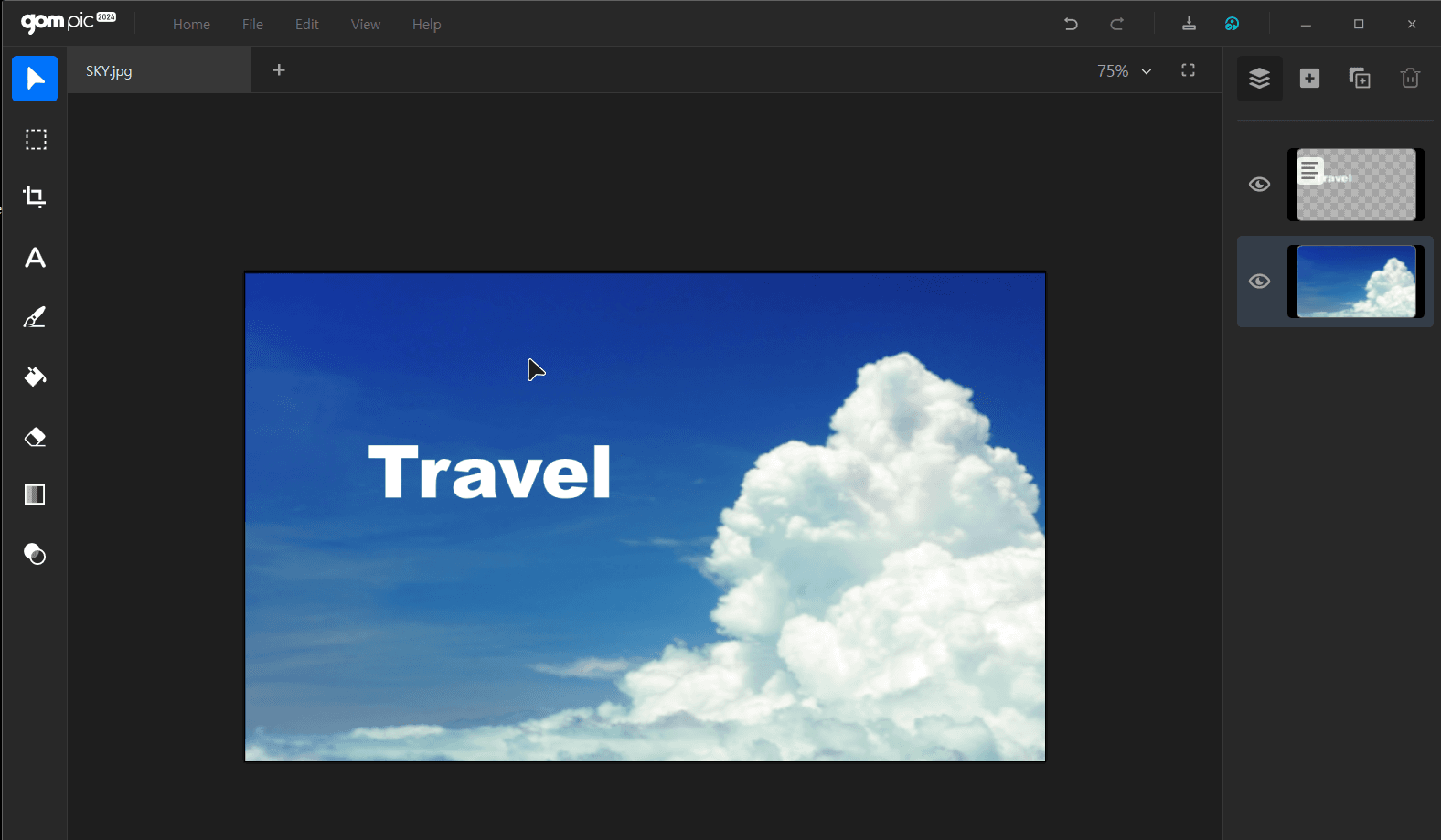Delete the layer with trash icon
Viewport: 1441px width, 840px height.
pos(1409,79)
